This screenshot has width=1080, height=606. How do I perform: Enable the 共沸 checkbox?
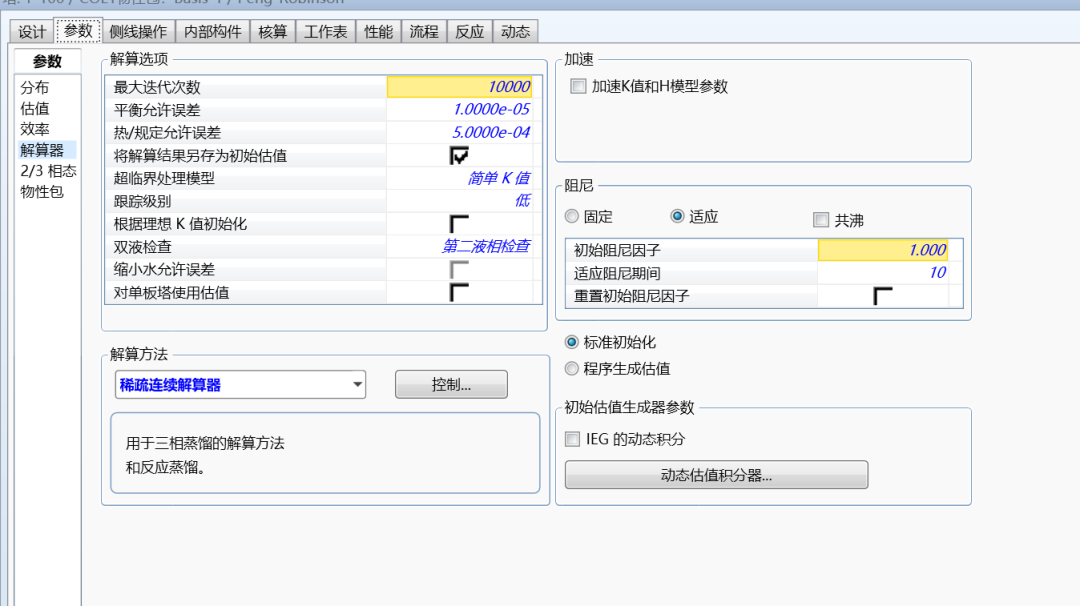click(821, 219)
